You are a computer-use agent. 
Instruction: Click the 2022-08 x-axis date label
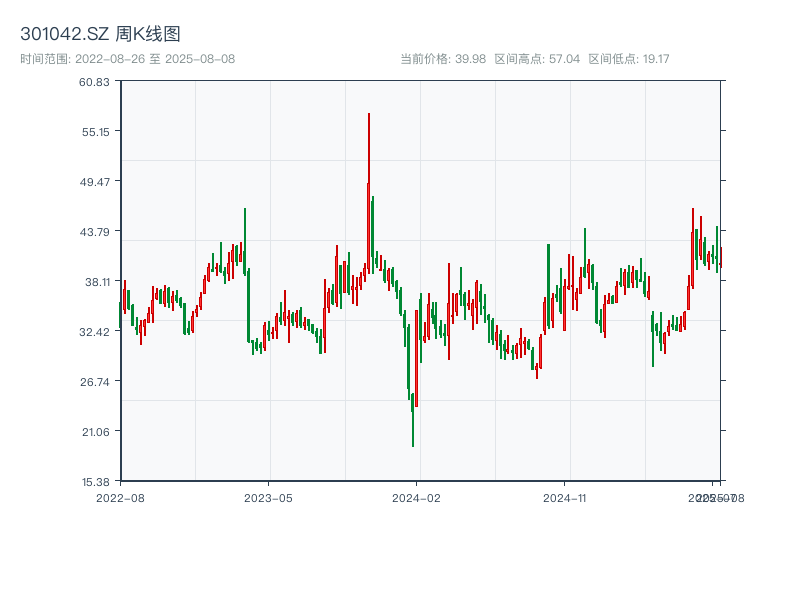pyautogui.click(x=120, y=497)
